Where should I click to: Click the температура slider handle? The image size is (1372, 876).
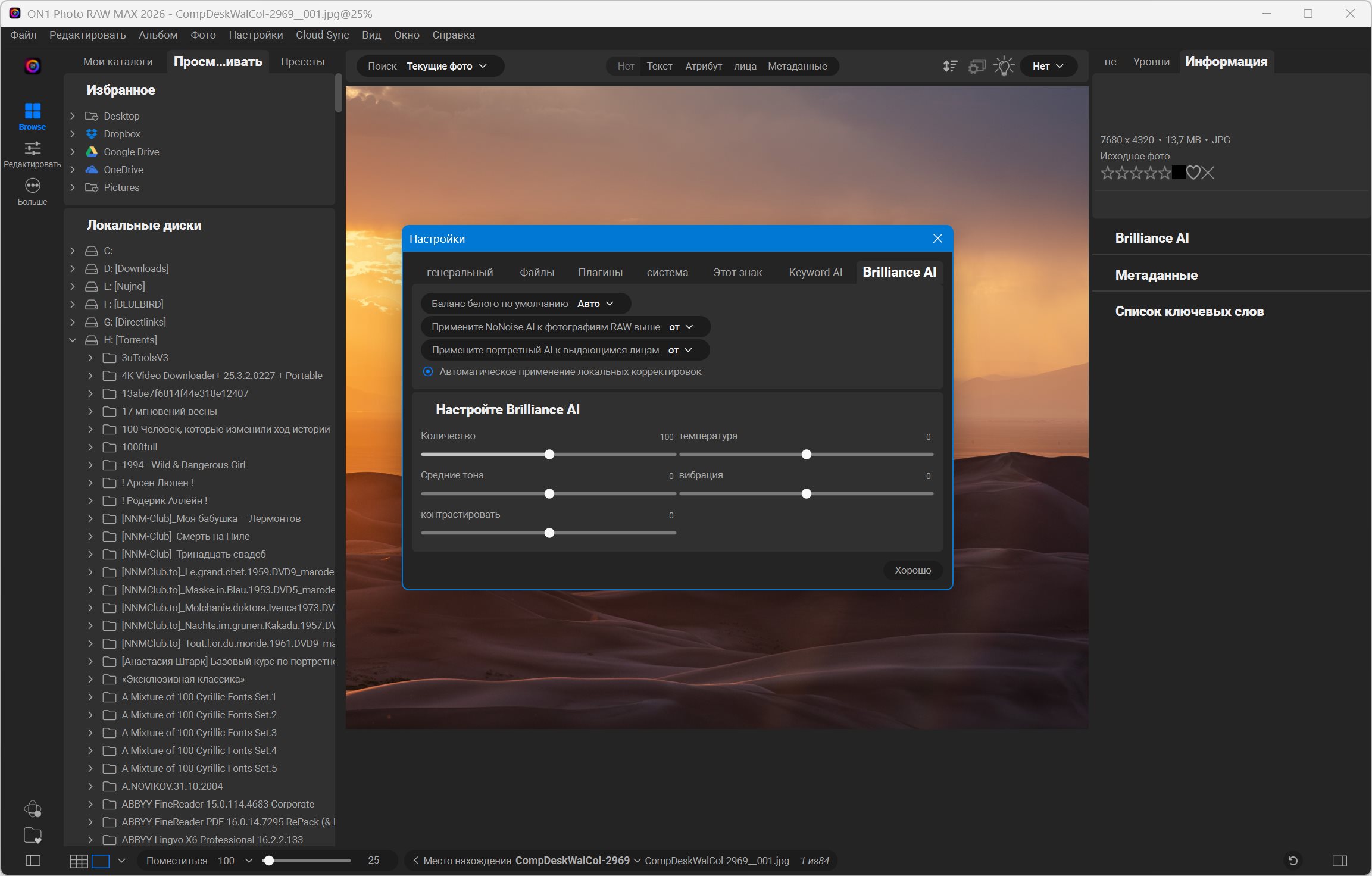point(806,455)
